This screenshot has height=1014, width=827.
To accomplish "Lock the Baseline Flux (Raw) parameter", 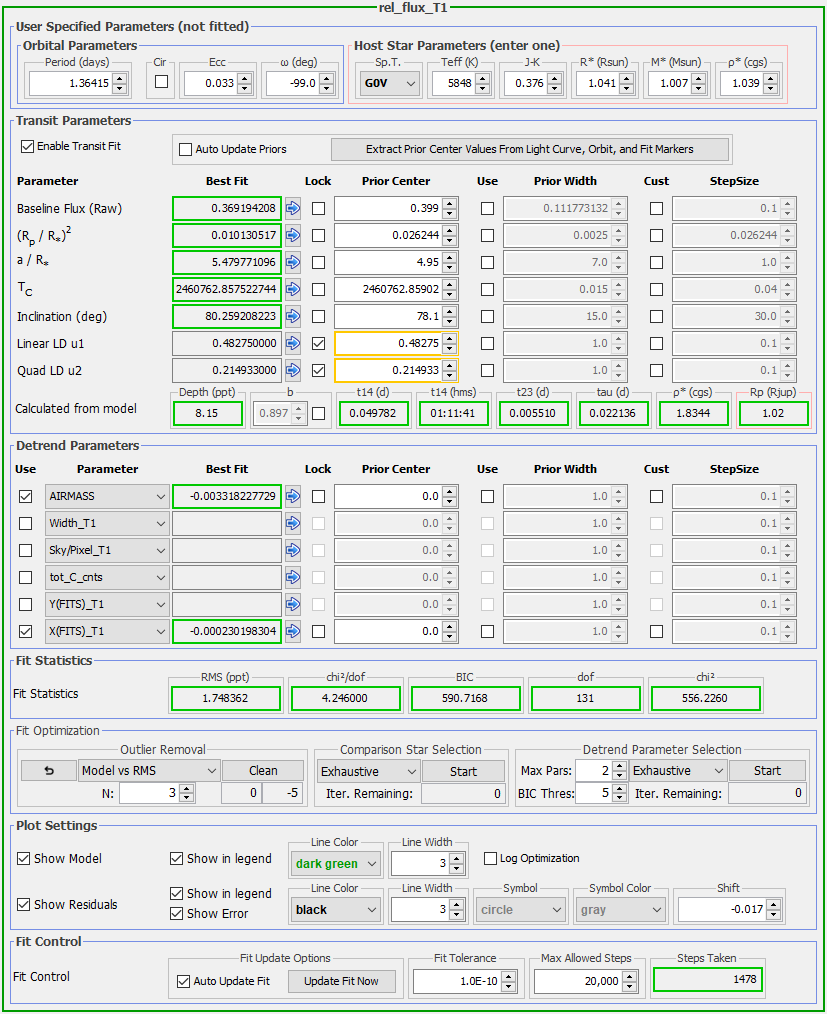I will click(318, 208).
